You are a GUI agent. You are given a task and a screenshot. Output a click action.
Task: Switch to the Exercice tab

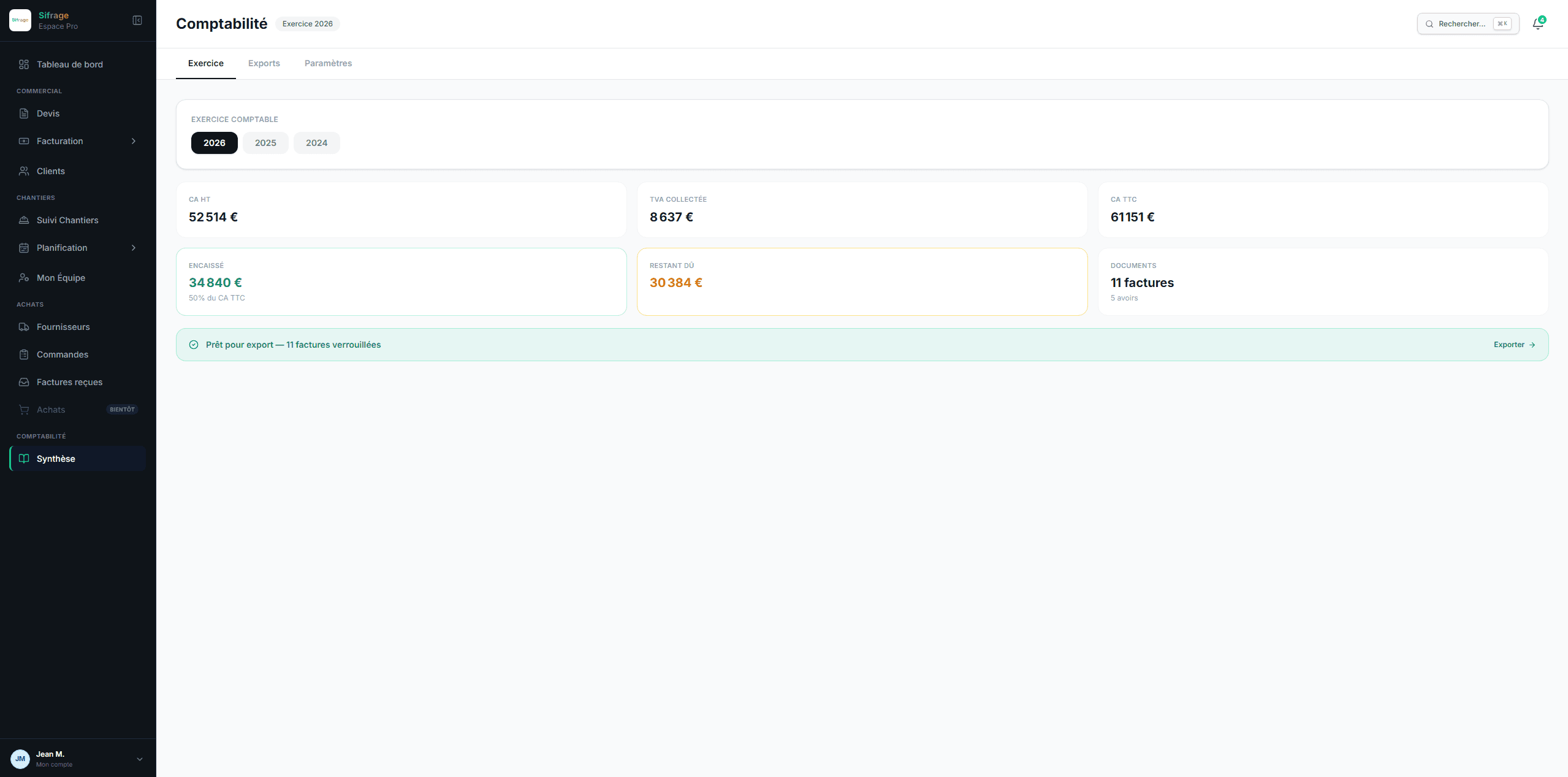206,63
